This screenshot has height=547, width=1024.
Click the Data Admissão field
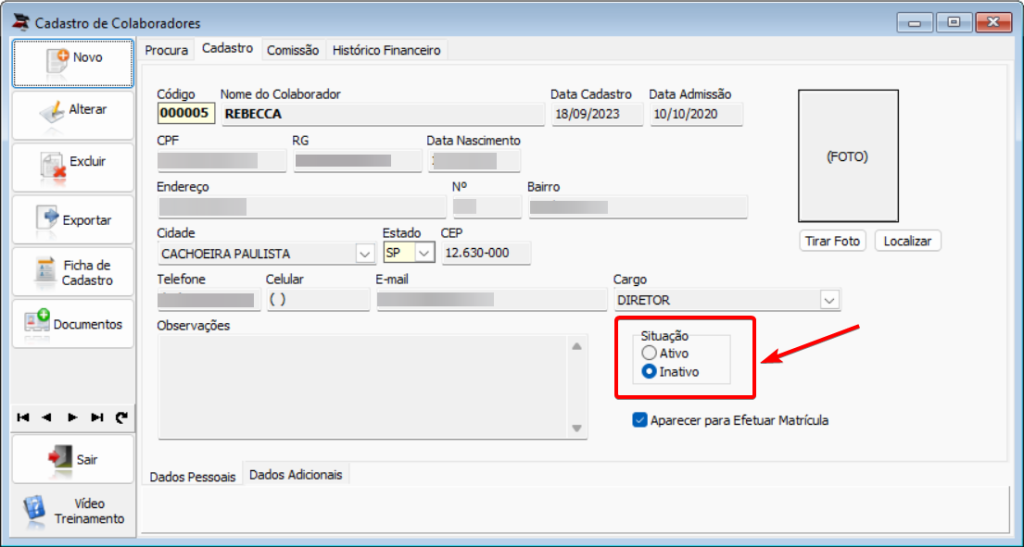[696, 114]
